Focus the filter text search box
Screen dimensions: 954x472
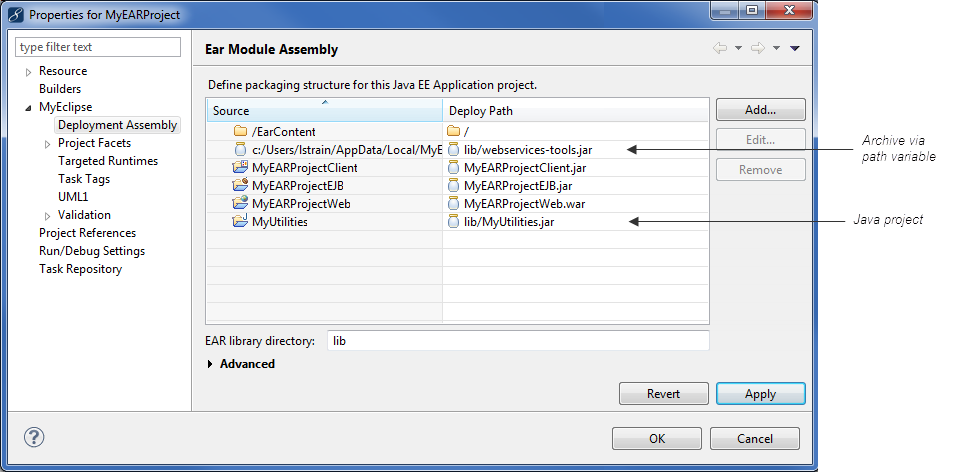pos(98,47)
